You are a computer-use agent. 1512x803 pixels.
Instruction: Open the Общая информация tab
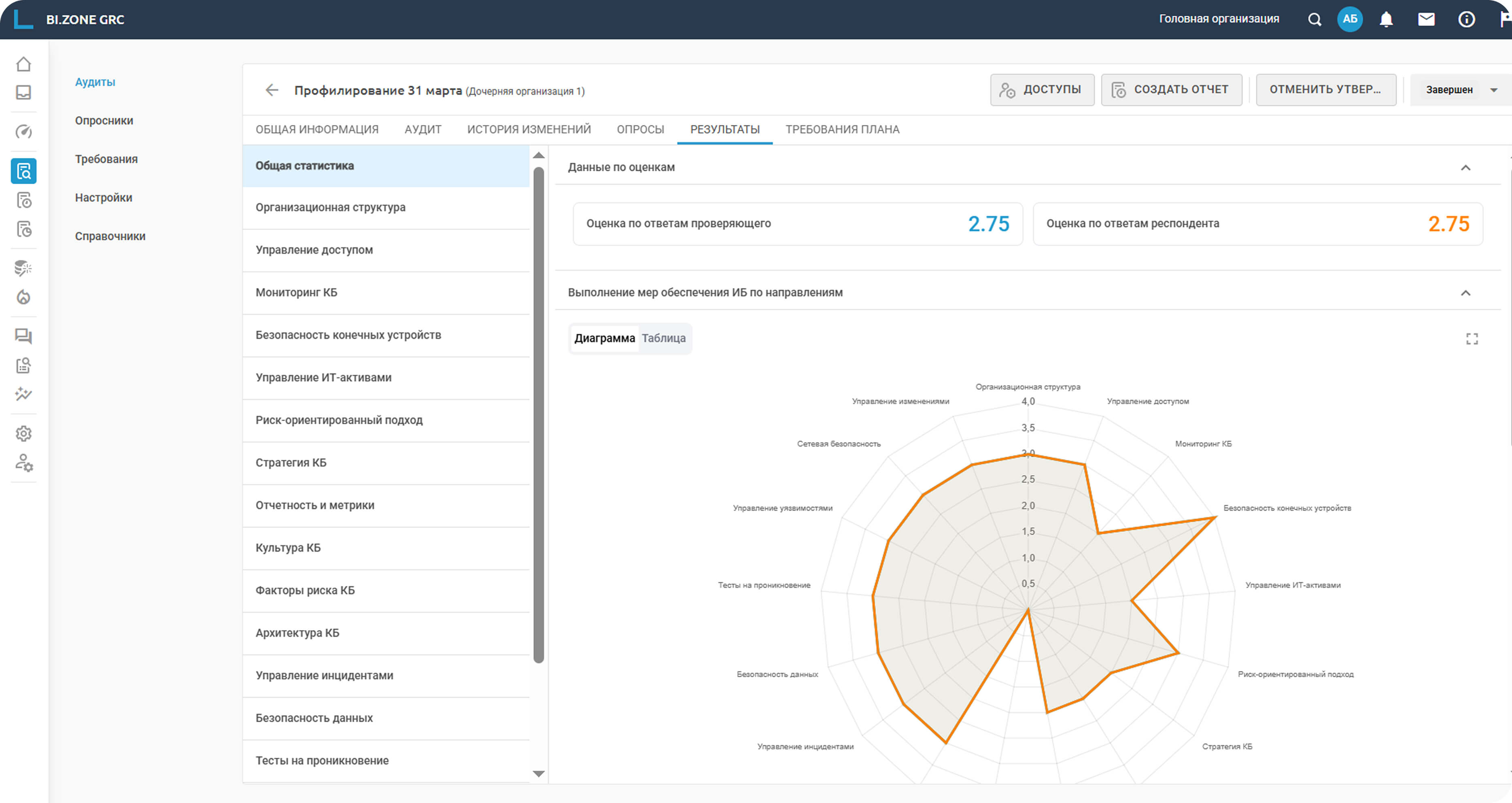tap(317, 129)
